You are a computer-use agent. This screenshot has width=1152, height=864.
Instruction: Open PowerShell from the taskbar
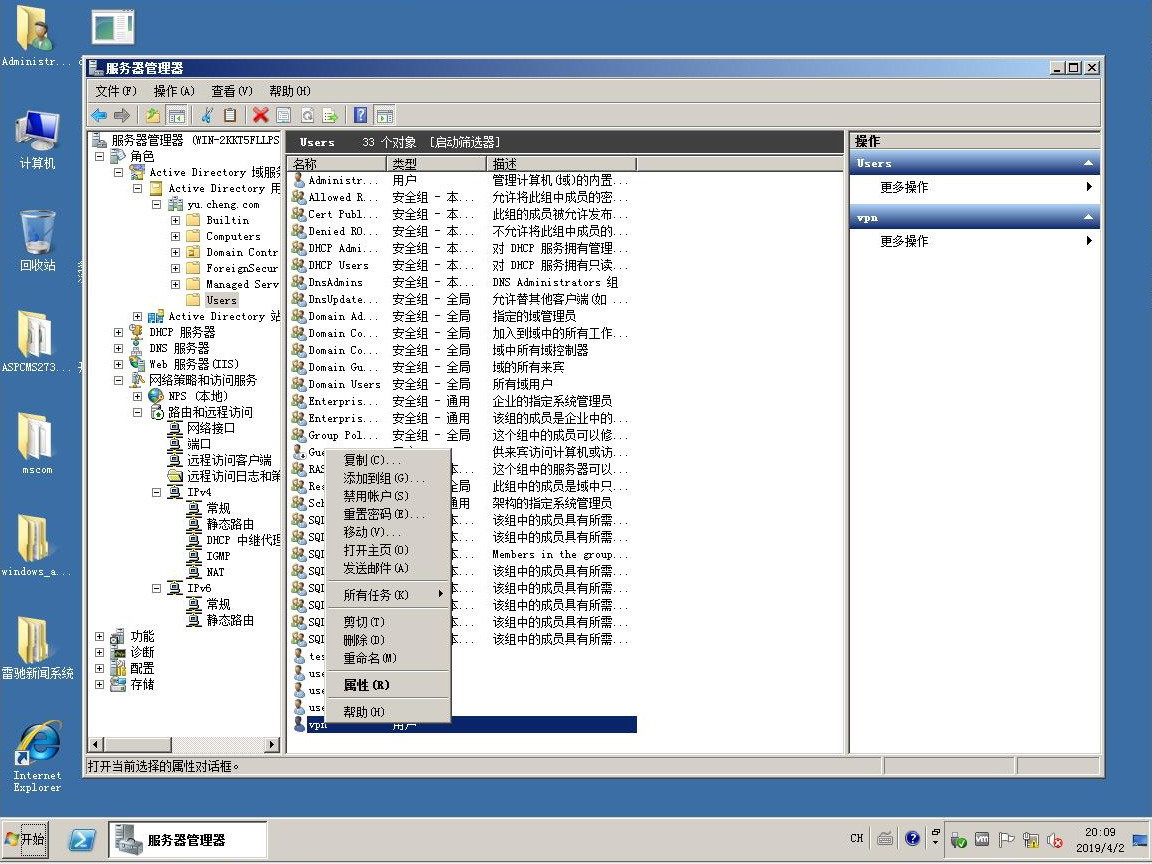coord(82,840)
